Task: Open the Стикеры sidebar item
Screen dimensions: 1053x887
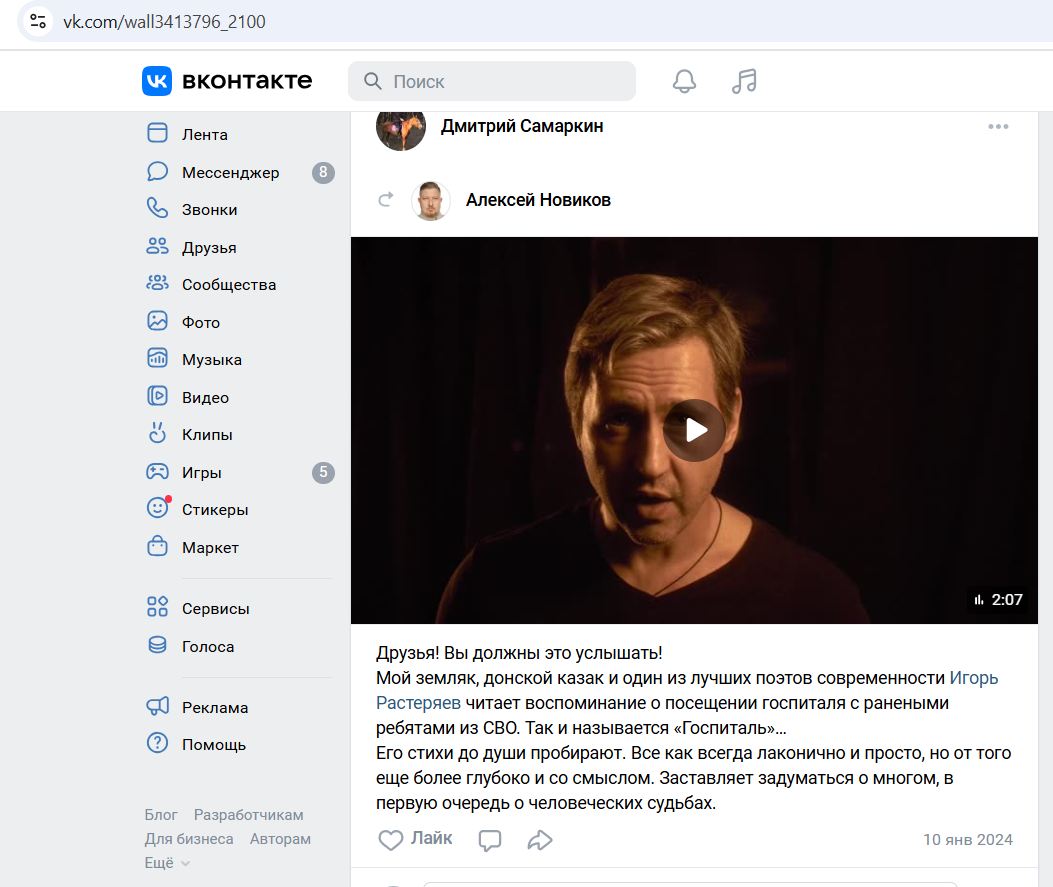Action: [214, 510]
